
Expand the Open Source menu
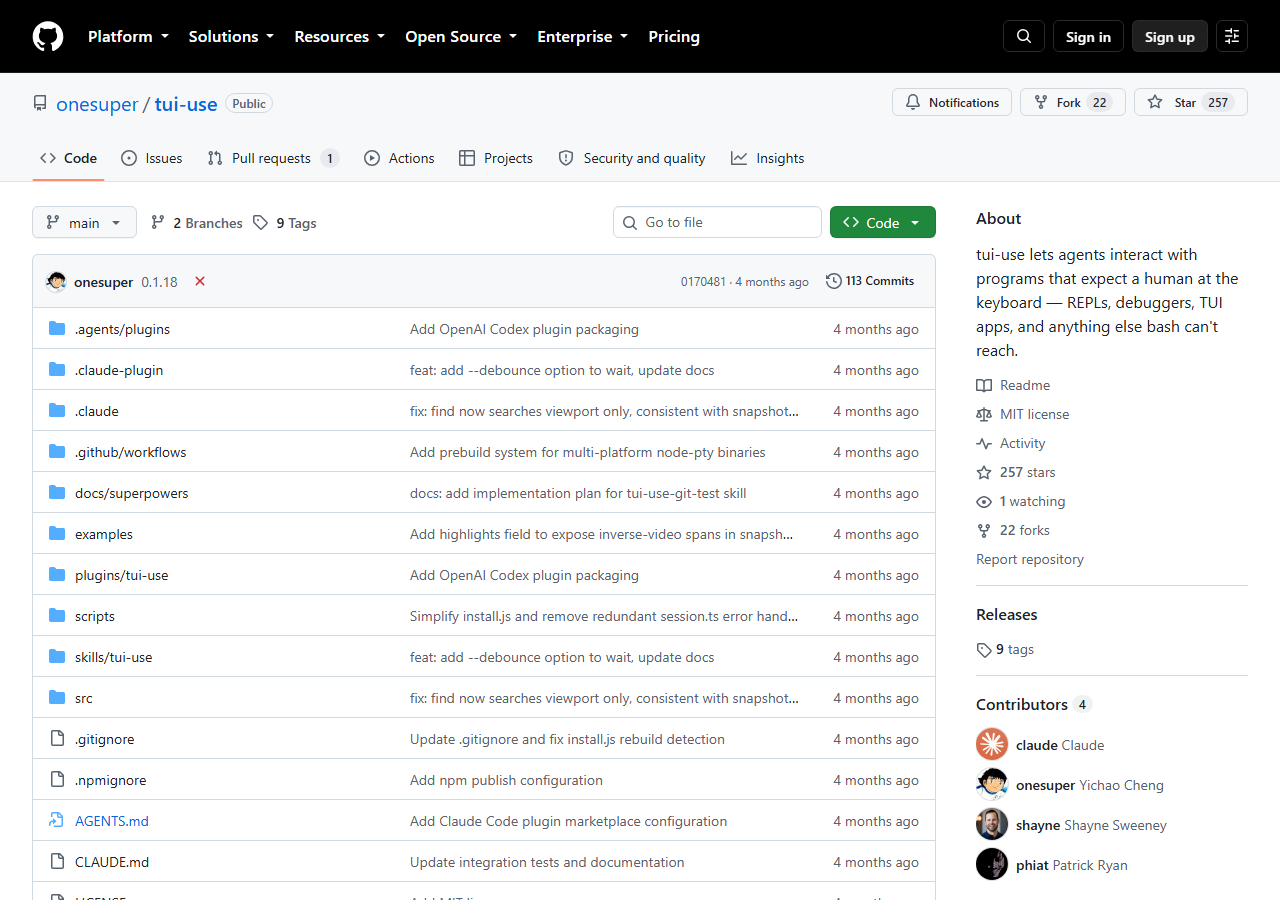click(x=461, y=37)
